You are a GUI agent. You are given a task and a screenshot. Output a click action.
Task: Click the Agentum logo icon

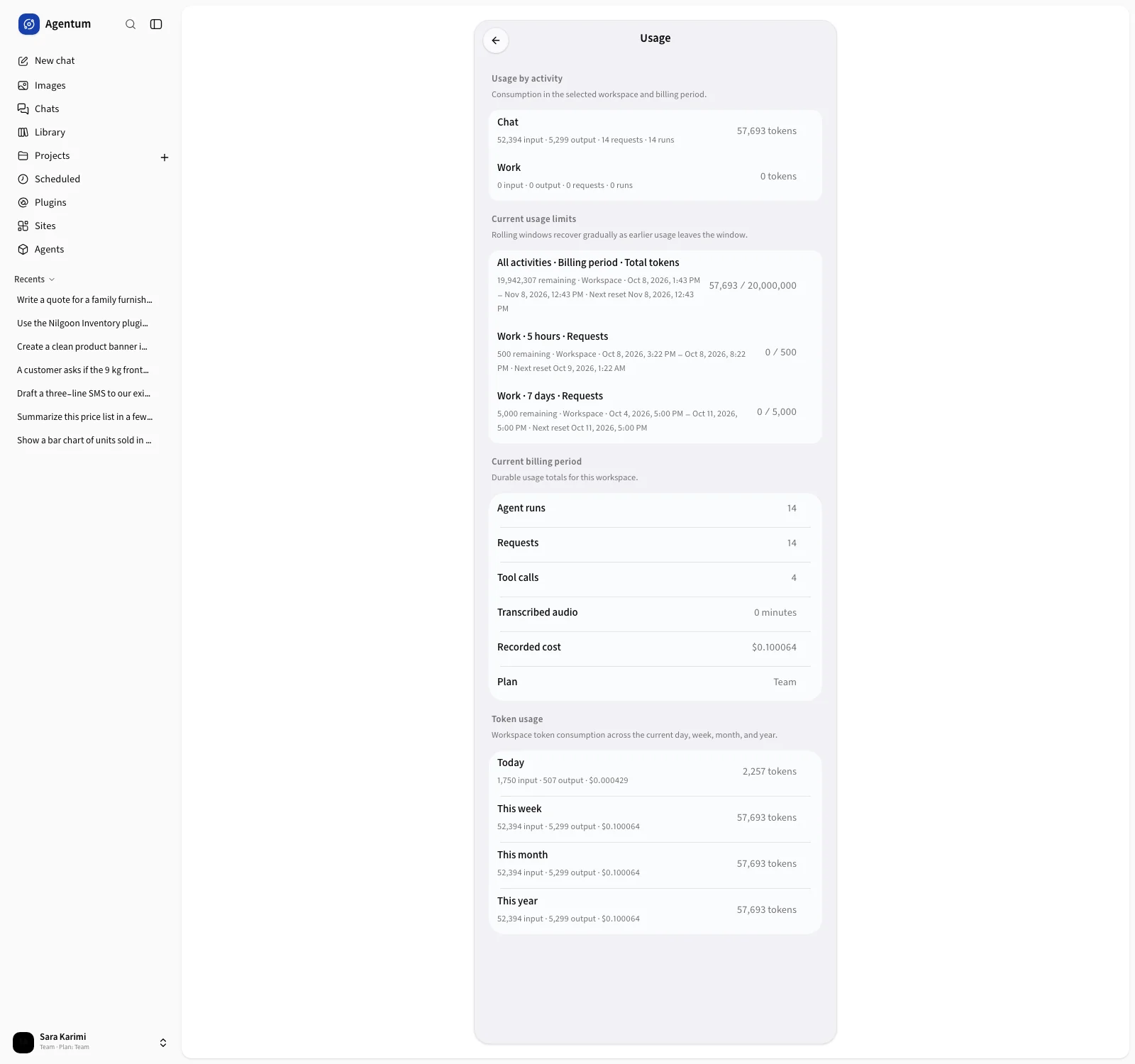click(x=29, y=24)
